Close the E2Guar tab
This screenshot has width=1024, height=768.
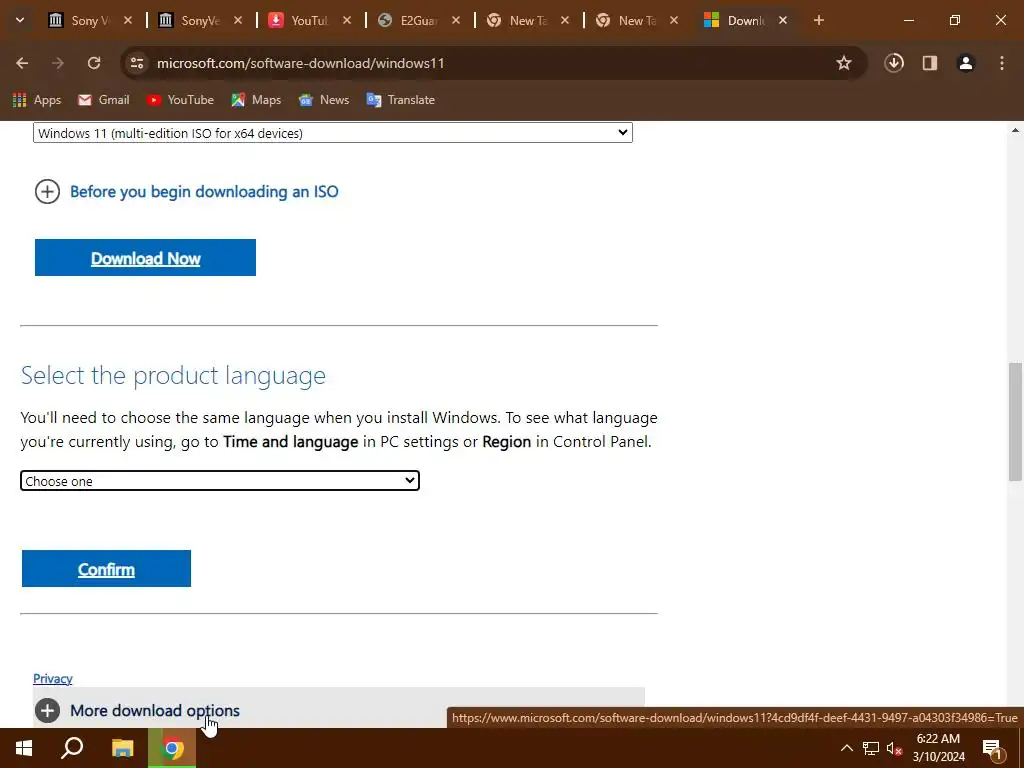point(456,20)
